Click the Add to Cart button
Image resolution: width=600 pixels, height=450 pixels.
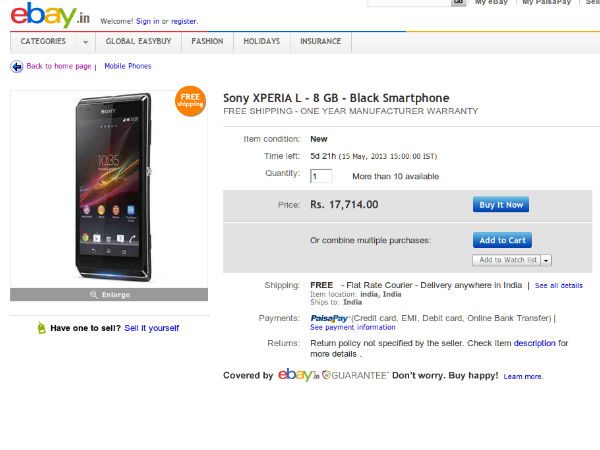(502, 240)
